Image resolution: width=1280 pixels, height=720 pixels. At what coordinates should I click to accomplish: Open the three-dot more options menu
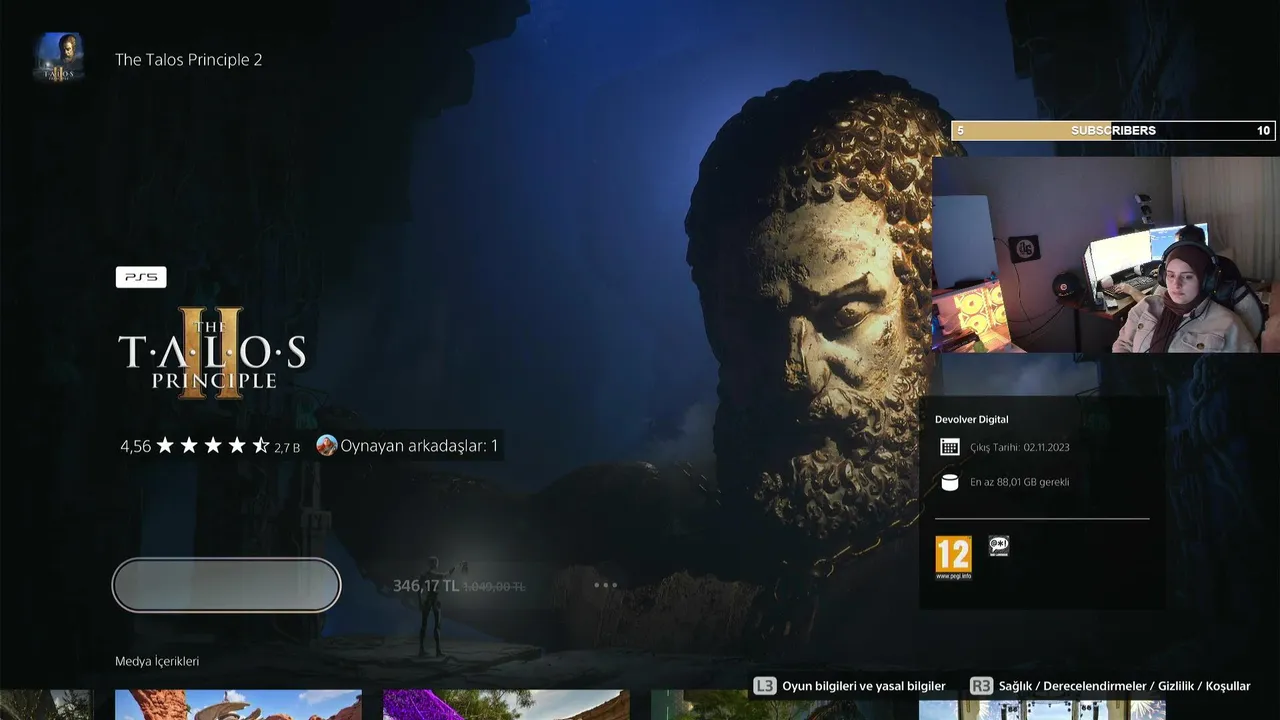tap(605, 585)
